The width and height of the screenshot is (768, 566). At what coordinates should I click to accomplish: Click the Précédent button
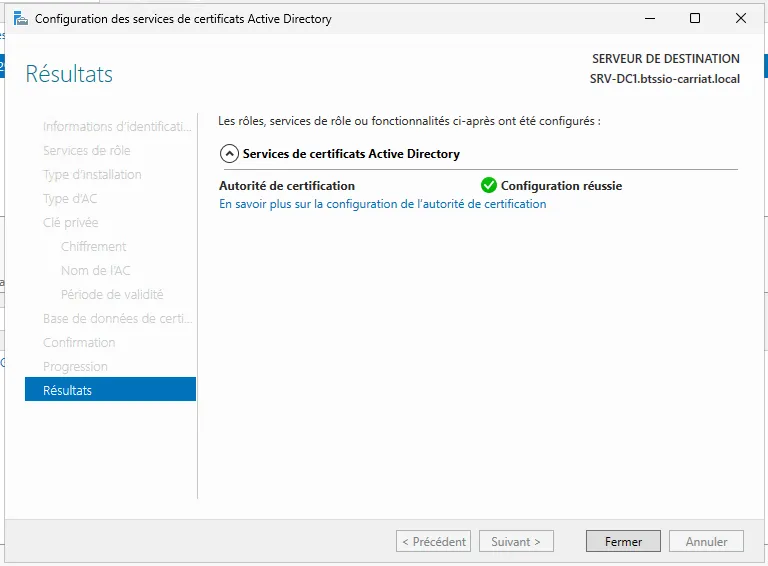click(x=433, y=541)
